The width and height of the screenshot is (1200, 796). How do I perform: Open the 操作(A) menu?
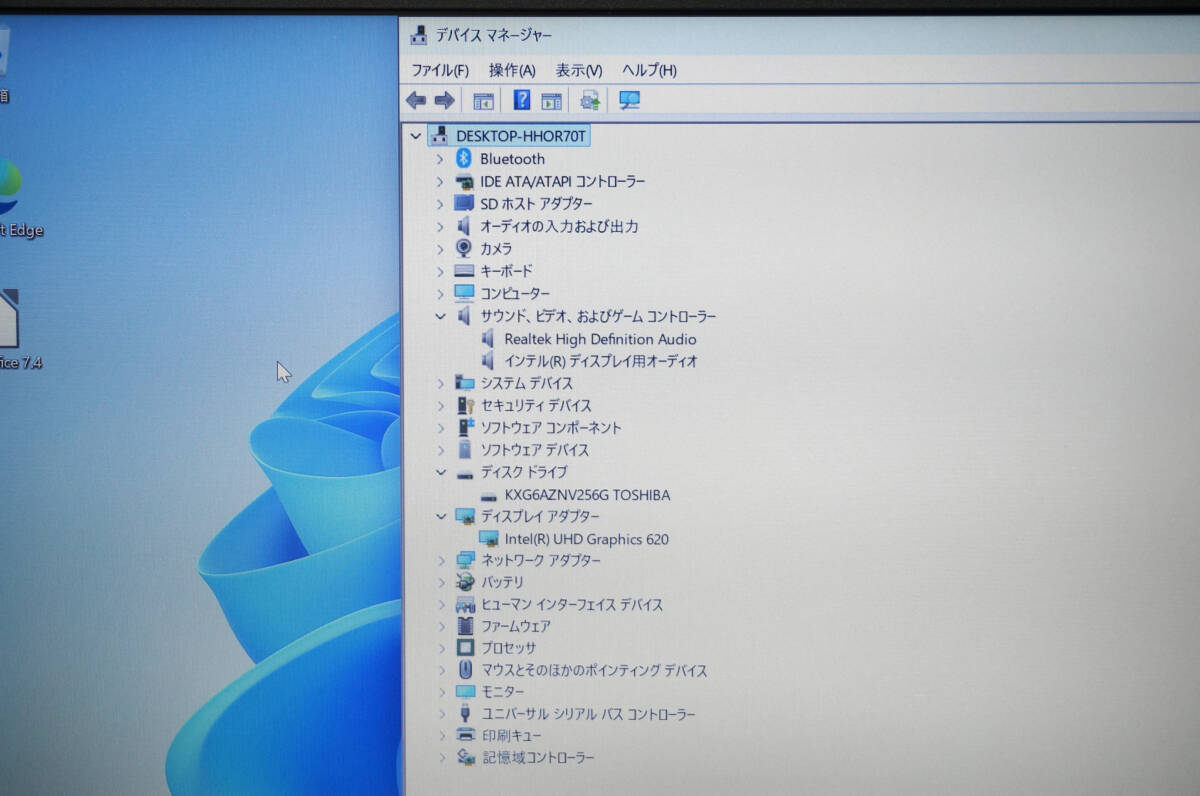tap(512, 70)
